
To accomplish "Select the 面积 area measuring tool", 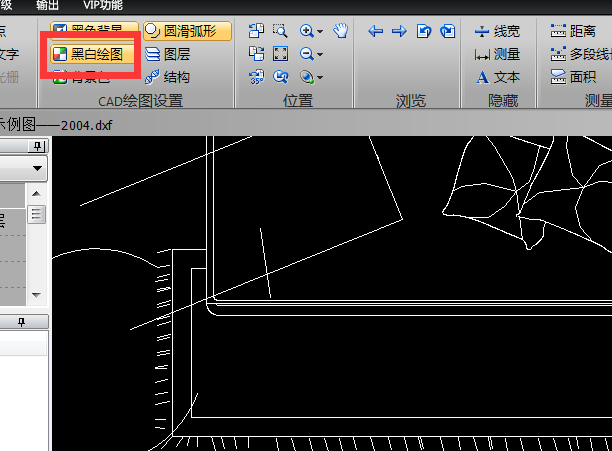I will (x=573, y=77).
